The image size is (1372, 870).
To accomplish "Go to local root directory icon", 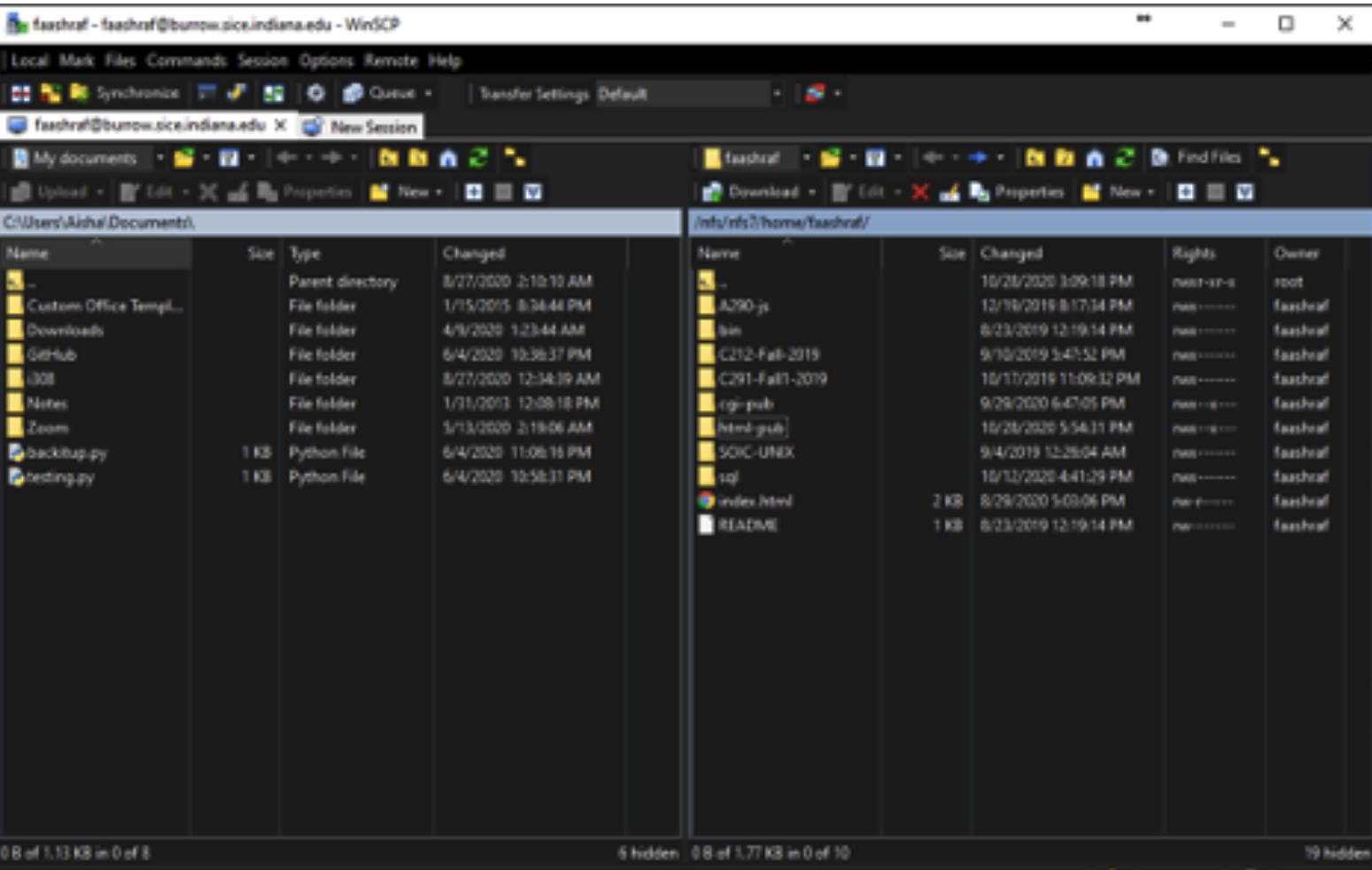I will [x=418, y=159].
